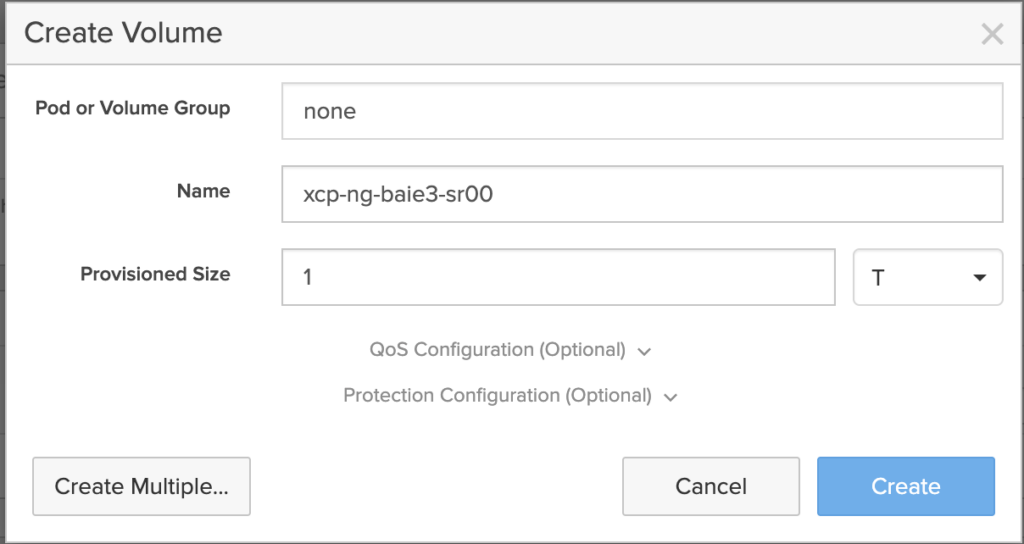The height and width of the screenshot is (544, 1024).
Task: Click the chevron icon beside Protection Configuration
Action: point(670,397)
